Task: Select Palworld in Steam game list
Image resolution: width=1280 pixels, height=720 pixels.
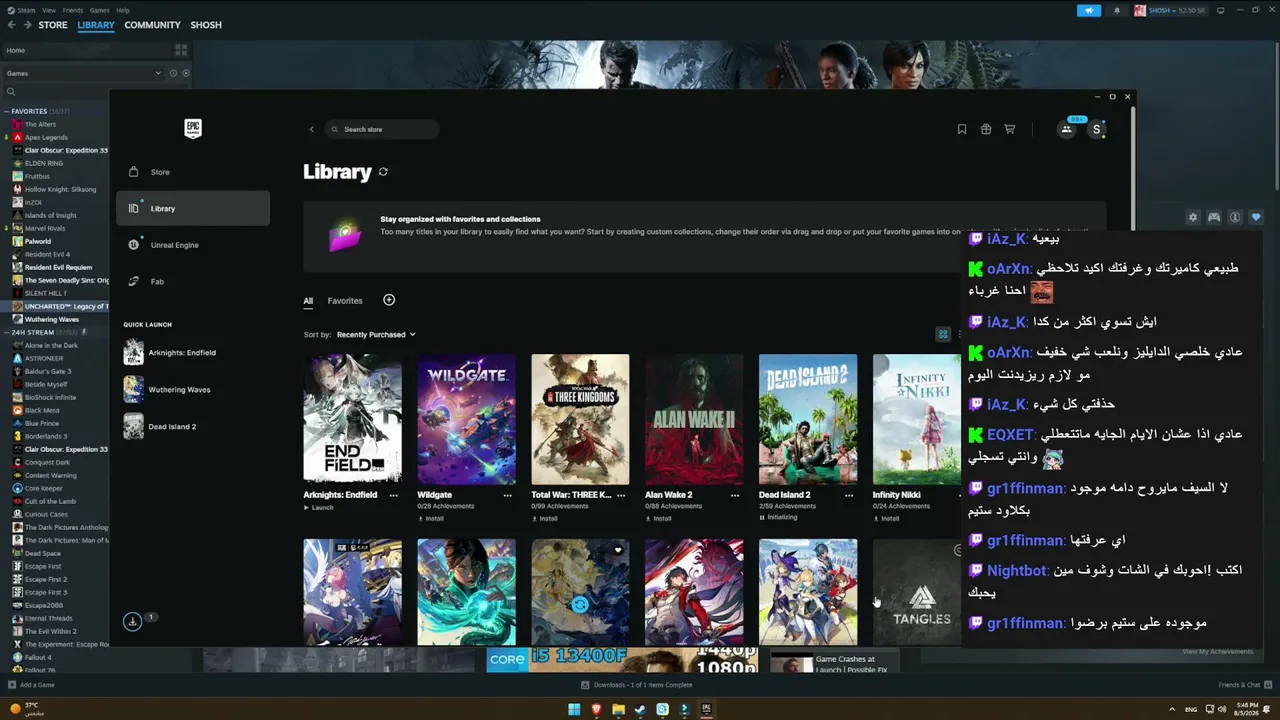Action: tap(38, 241)
